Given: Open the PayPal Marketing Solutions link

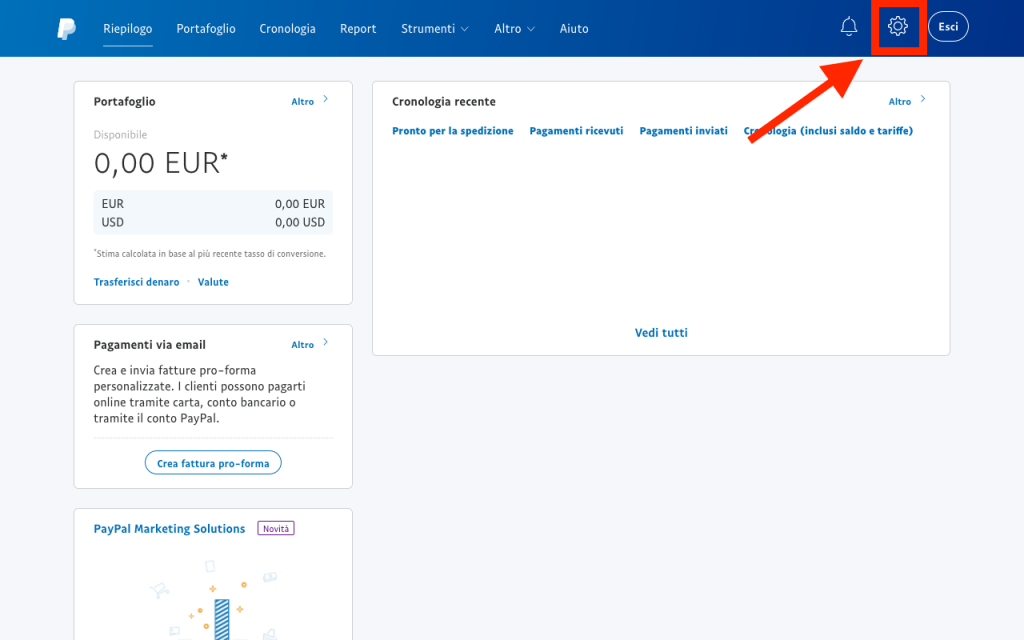Looking at the screenshot, I should pyautogui.click(x=169, y=528).
